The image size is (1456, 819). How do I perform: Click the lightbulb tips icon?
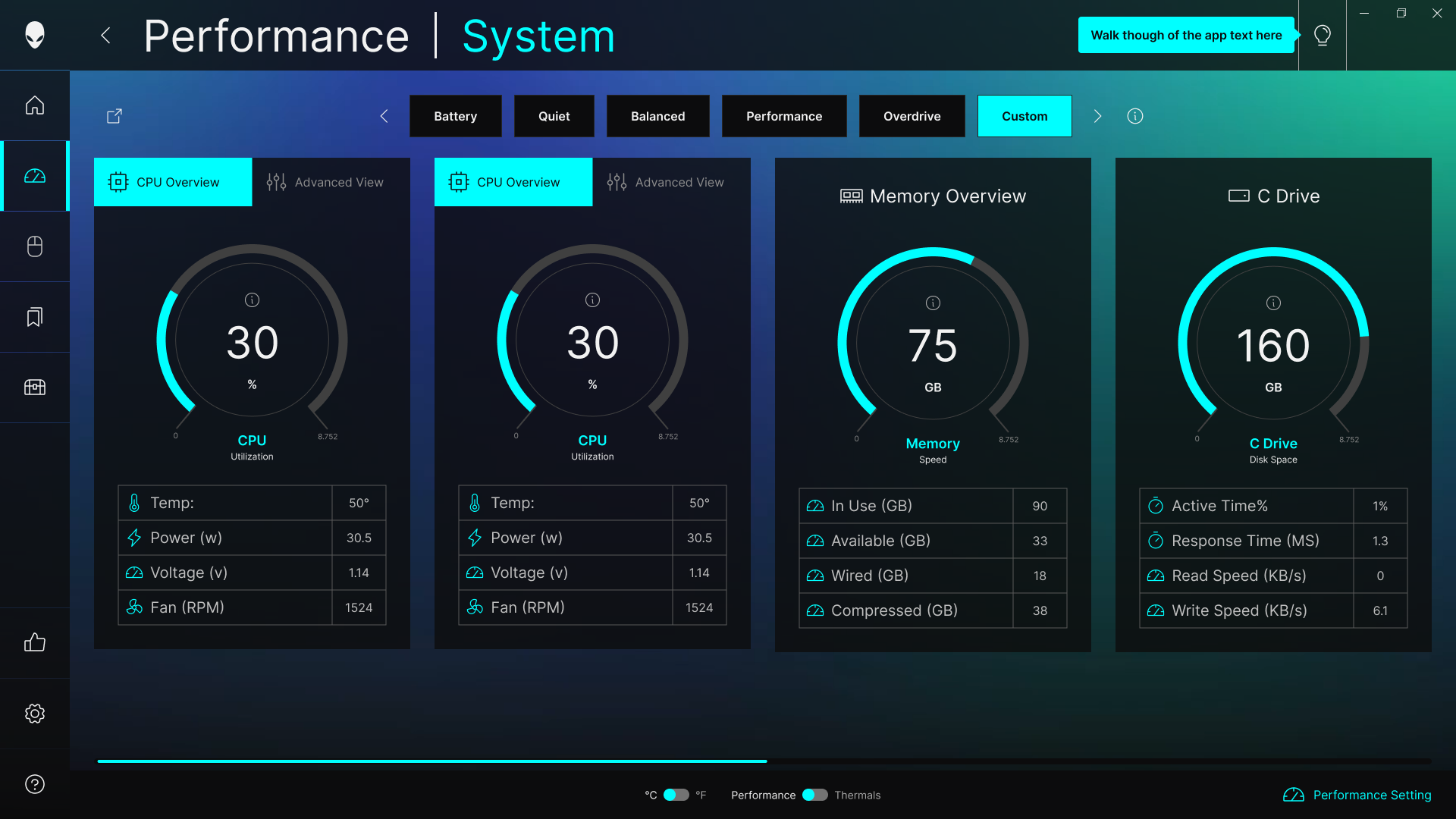pyautogui.click(x=1323, y=35)
